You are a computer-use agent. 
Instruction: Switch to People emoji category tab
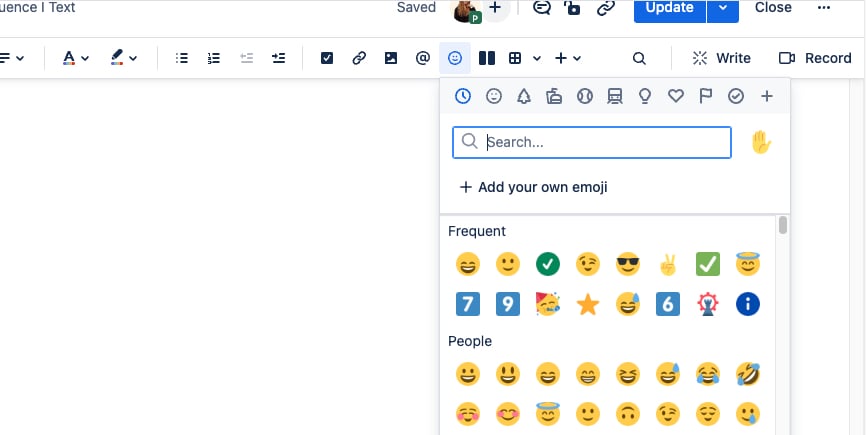point(493,96)
